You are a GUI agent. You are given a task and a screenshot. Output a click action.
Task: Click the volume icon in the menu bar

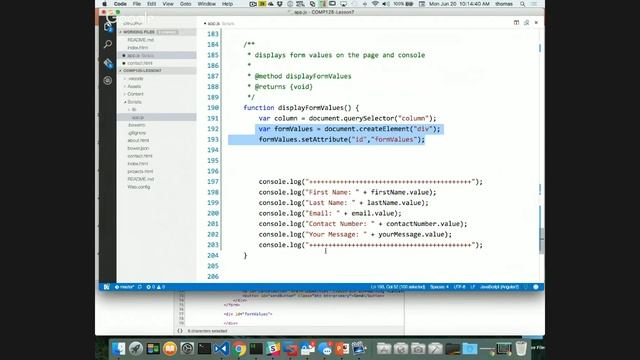[x=386, y=4]
